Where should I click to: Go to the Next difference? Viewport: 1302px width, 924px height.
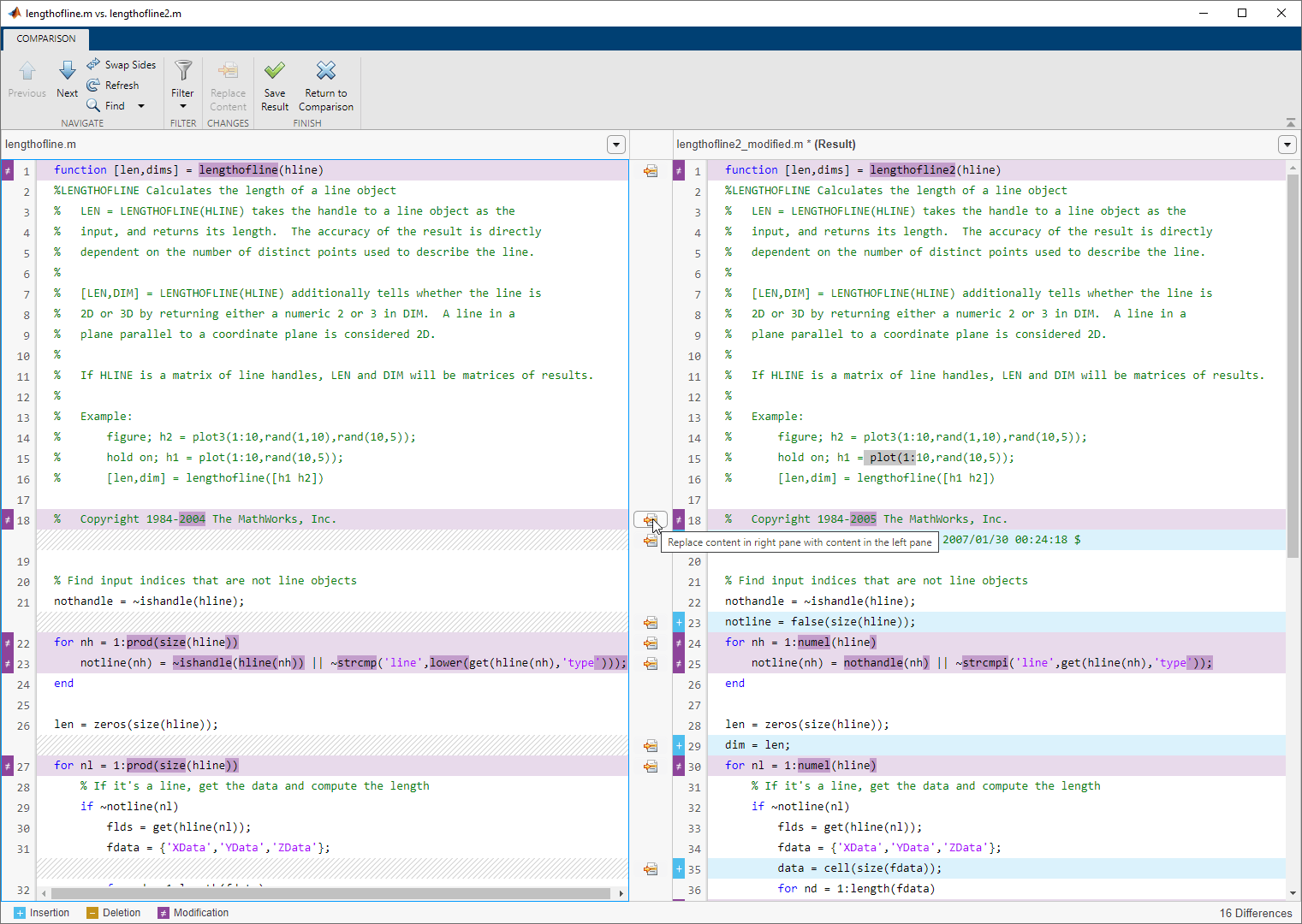pos(67,79)
